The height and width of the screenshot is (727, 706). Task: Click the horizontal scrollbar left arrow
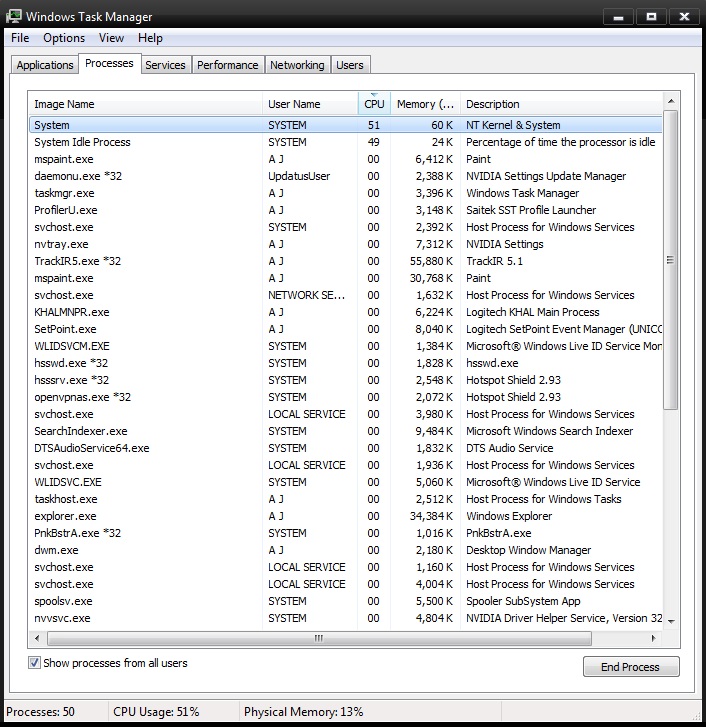(37, 638)
